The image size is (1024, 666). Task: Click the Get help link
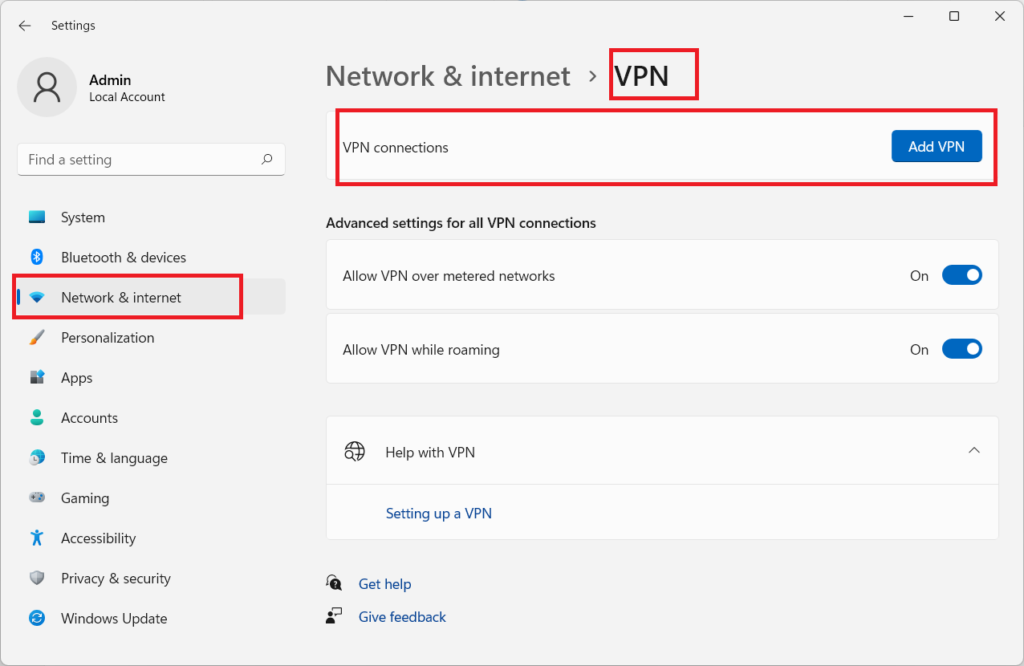coord(385,584)
